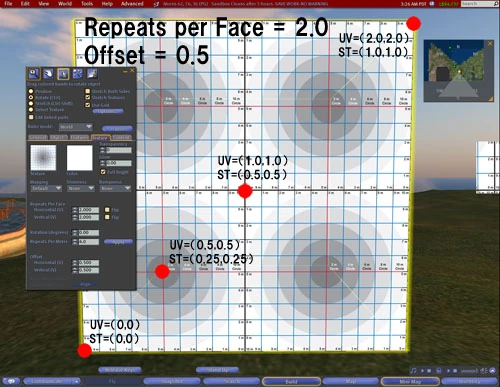Step the Rotation degrees spinner

tap(75, 232)
